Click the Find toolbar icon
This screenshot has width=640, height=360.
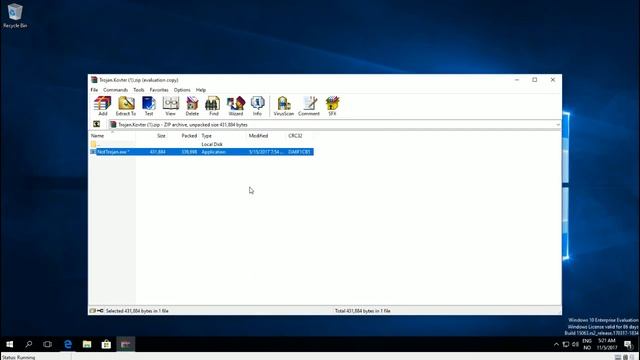tap(213, 106)
